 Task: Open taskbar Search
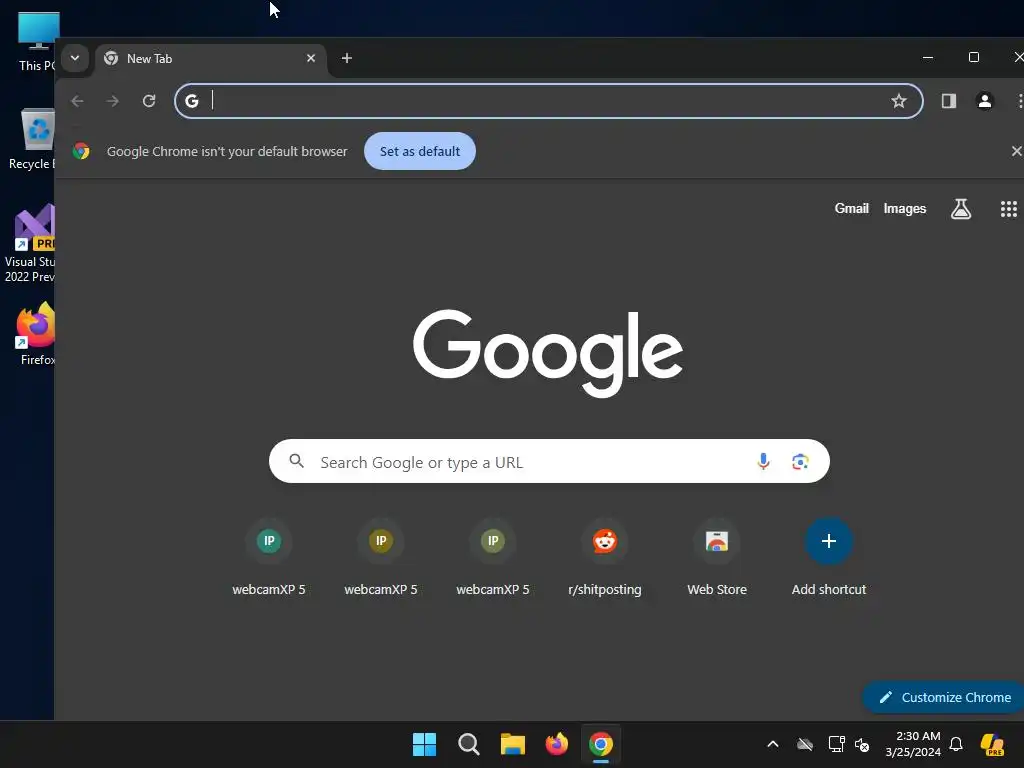(468, 744)
